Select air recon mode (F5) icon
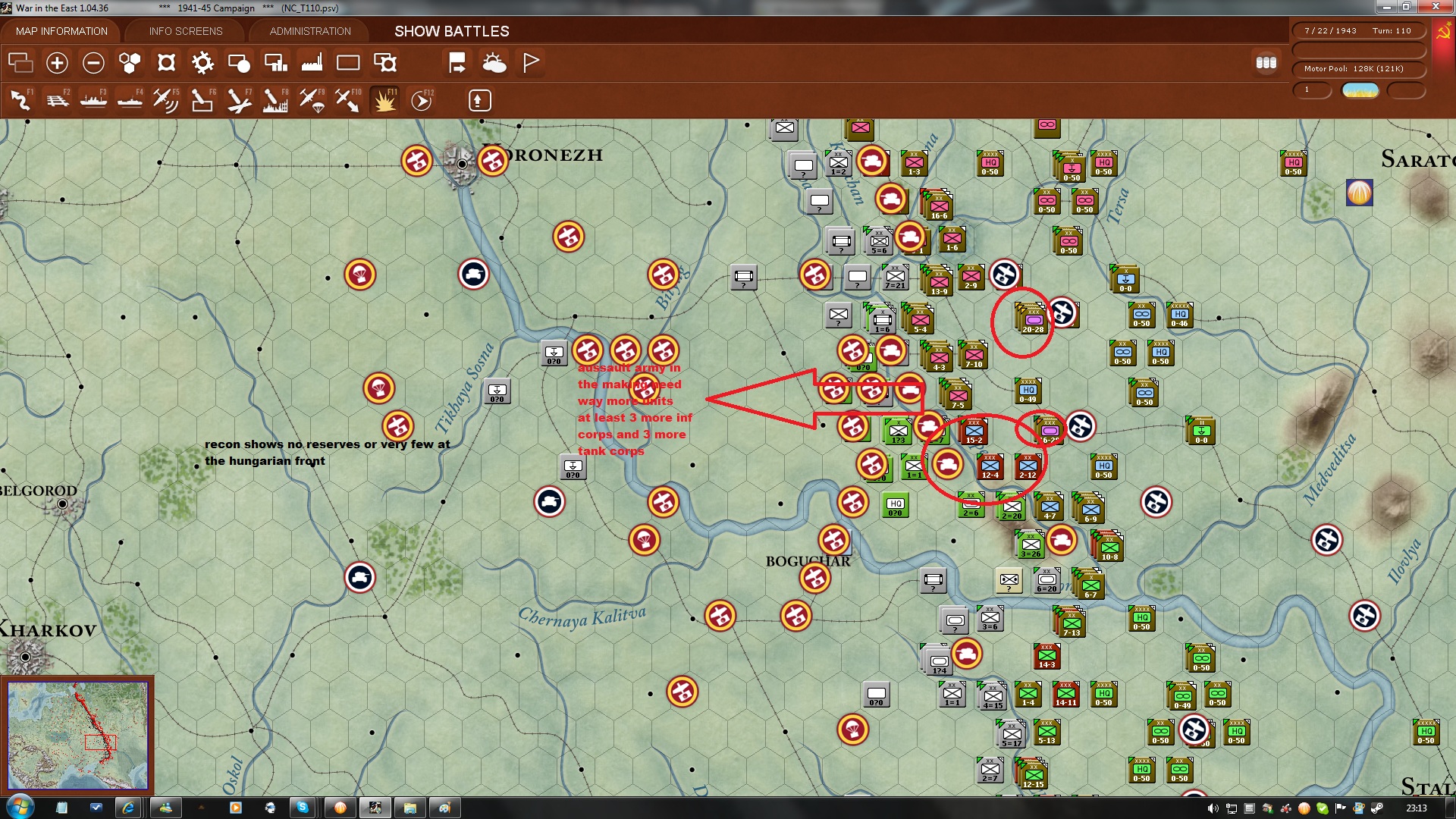 166,100
